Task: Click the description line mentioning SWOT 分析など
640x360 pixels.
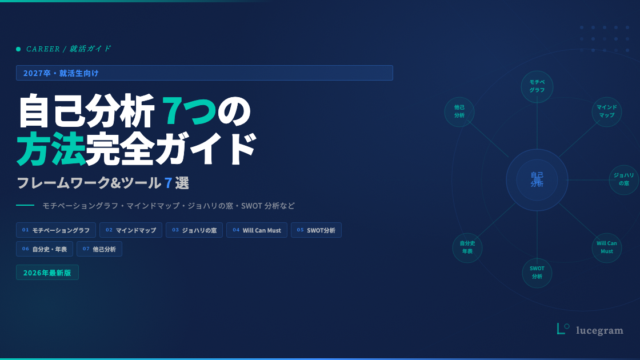Action: click(x=168, y=206)
